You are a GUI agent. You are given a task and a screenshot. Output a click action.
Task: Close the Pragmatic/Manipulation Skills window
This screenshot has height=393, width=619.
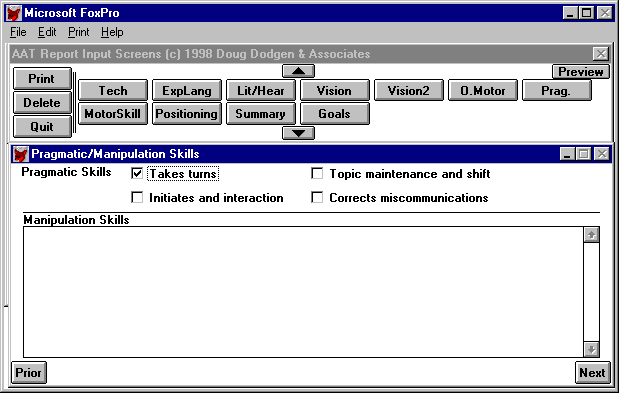(602, 154)
